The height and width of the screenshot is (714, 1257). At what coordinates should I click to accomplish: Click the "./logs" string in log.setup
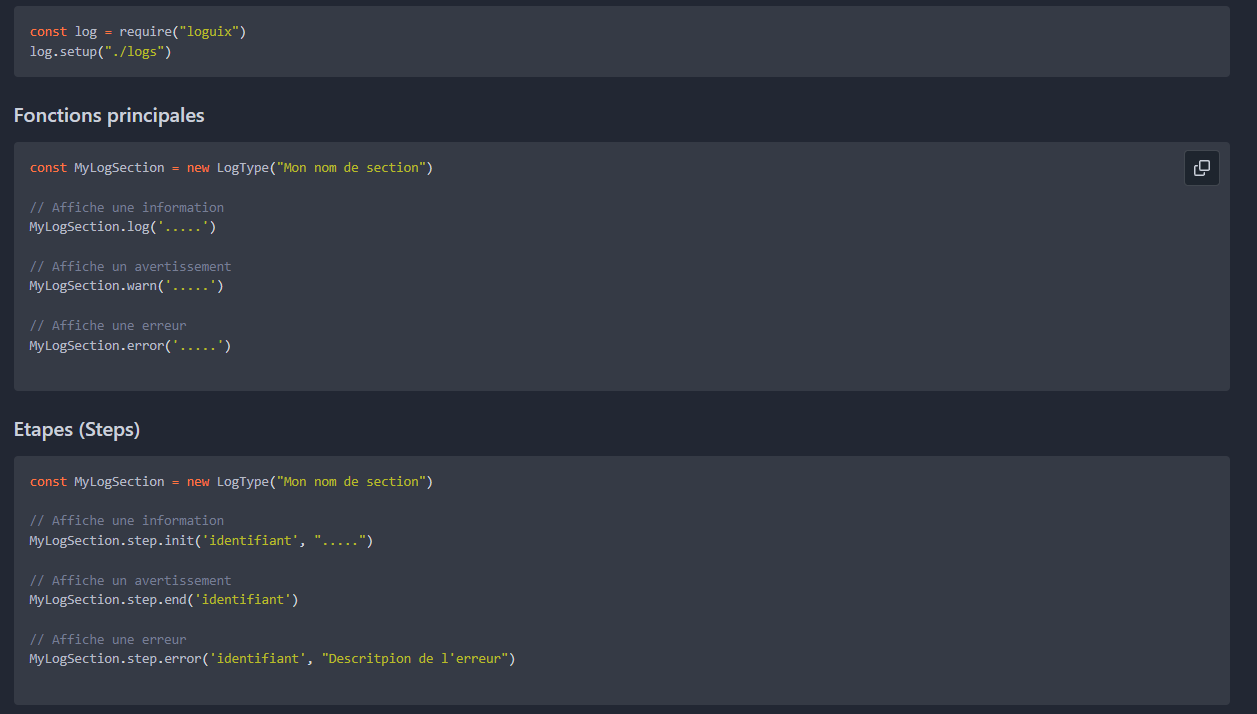(x=134, y=51)
